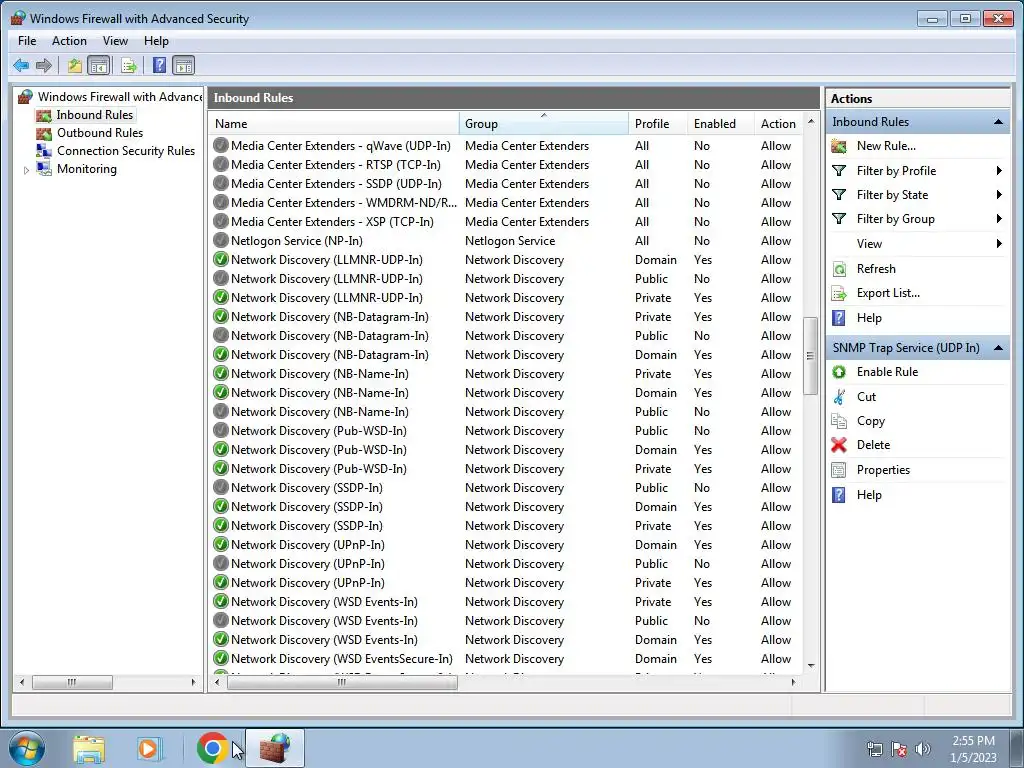Sort rules by the Group column header
Viewport: 1024px width, 768px height.
coord(543,123)
